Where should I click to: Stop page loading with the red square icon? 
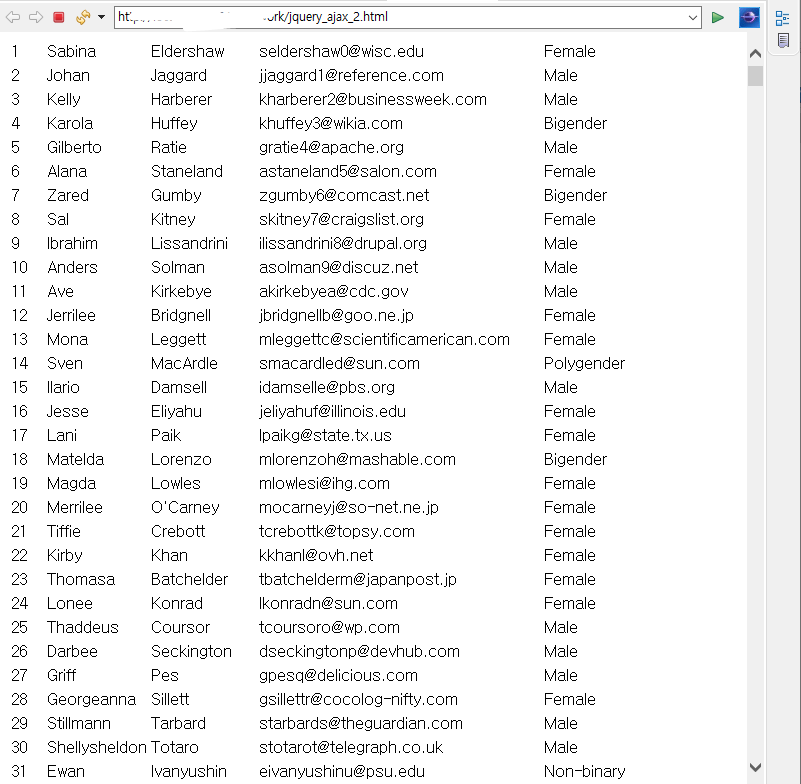coord(60,17)
